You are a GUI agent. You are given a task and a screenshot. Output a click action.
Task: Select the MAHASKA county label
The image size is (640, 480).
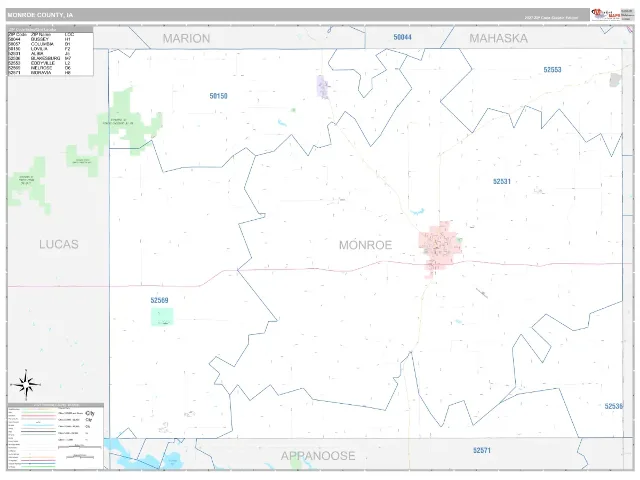pyautogui.click(x=498, y=38)
